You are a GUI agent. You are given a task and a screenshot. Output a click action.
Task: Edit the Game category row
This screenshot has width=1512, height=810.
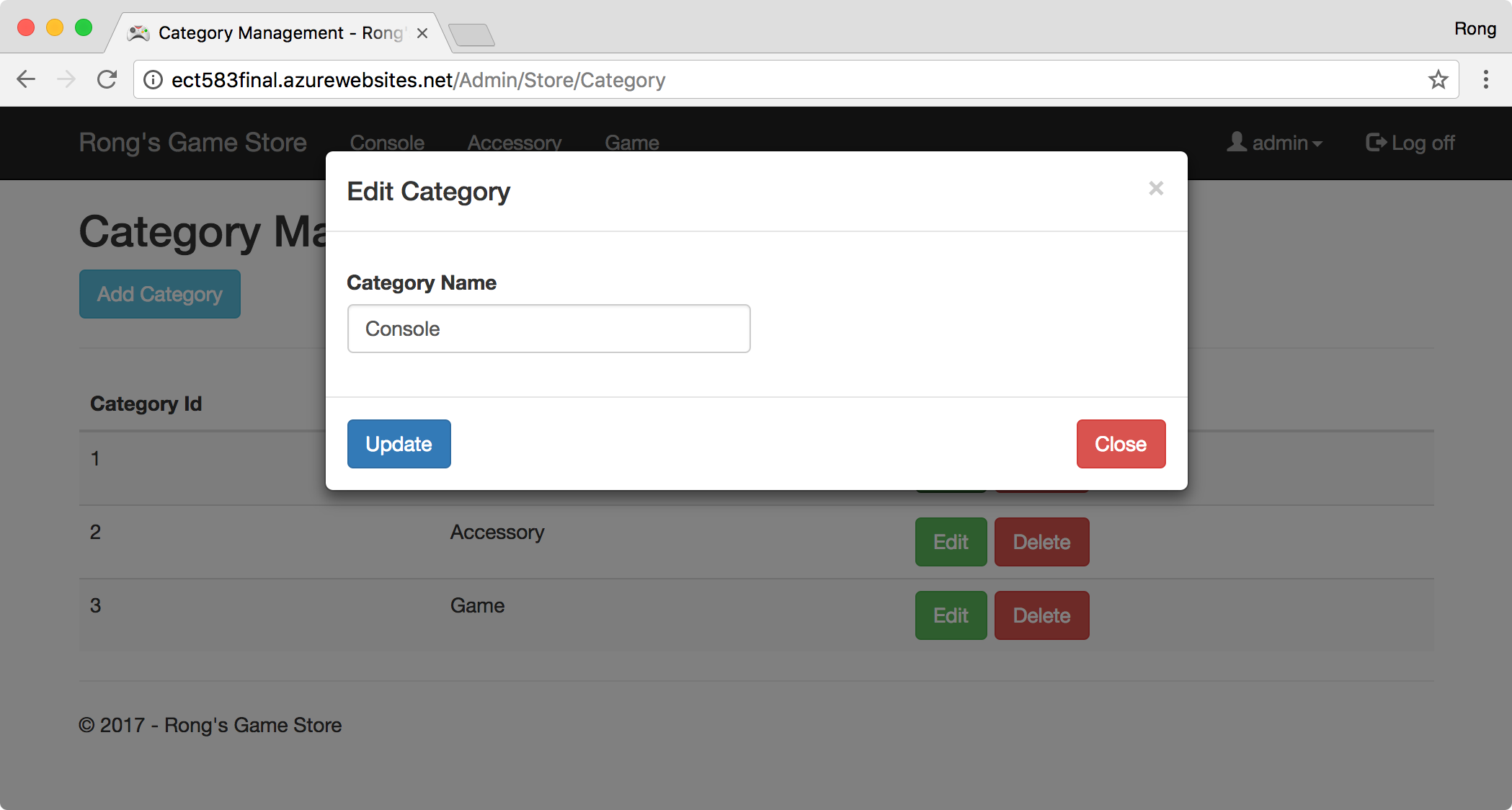pyautogui.click(x=951, y=615)
